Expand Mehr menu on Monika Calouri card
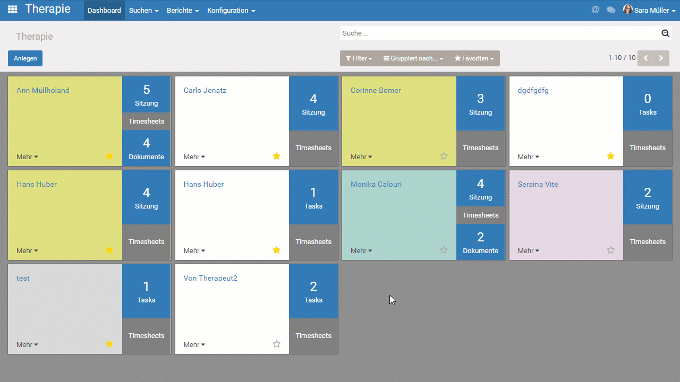This screenshot has width=680, height=382. 361,251
